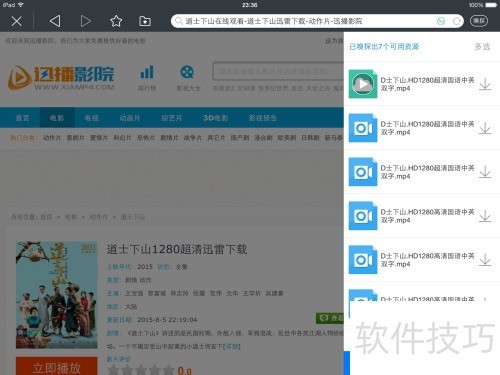500x375 pixels.
Task: Reload the page with refresh icon
Action: click(x=457, y=21)
